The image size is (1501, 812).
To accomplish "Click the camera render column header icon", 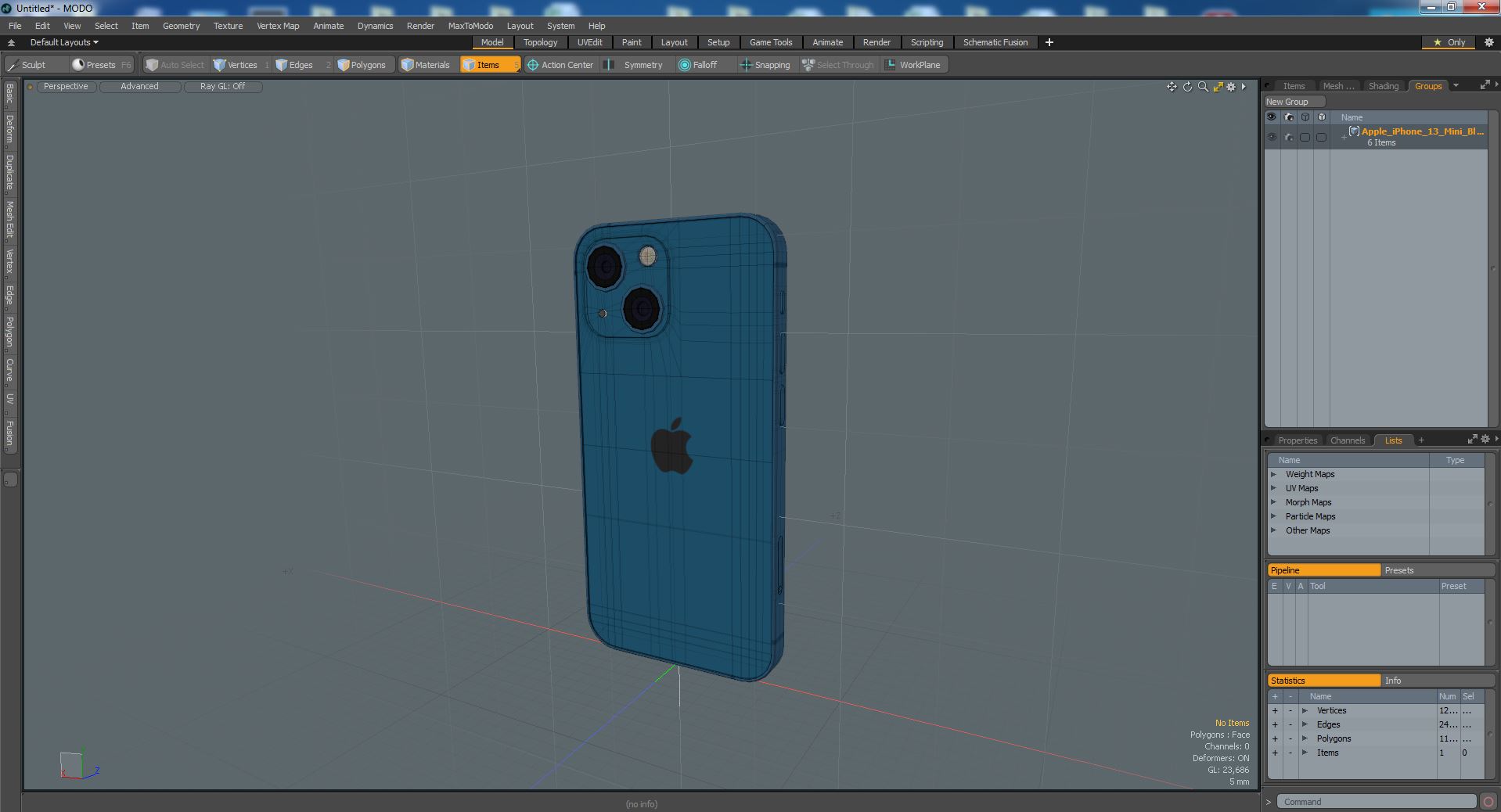I will [x=1288, y=117].
